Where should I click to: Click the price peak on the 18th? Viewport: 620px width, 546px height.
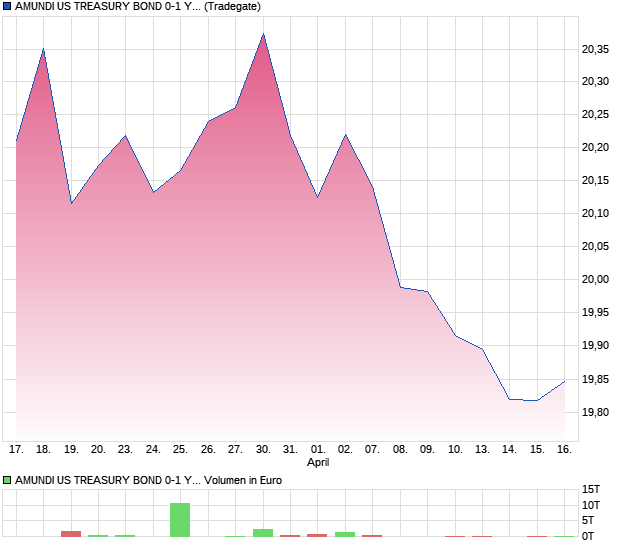tap(43, 49)
